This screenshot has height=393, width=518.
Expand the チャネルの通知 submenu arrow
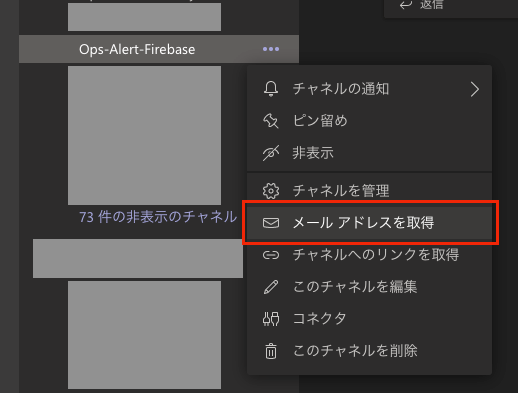point(475,89)
